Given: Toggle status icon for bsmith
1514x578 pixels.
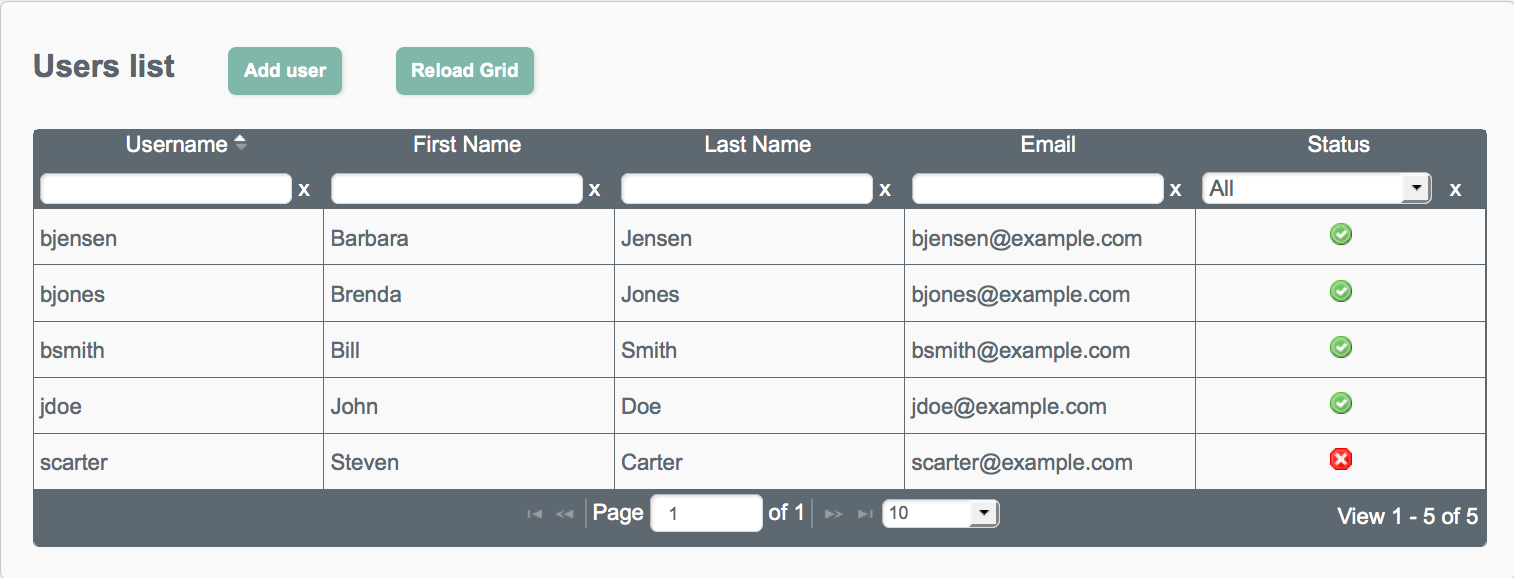Looking at the screenshot, I should (x=1341, y=347).
